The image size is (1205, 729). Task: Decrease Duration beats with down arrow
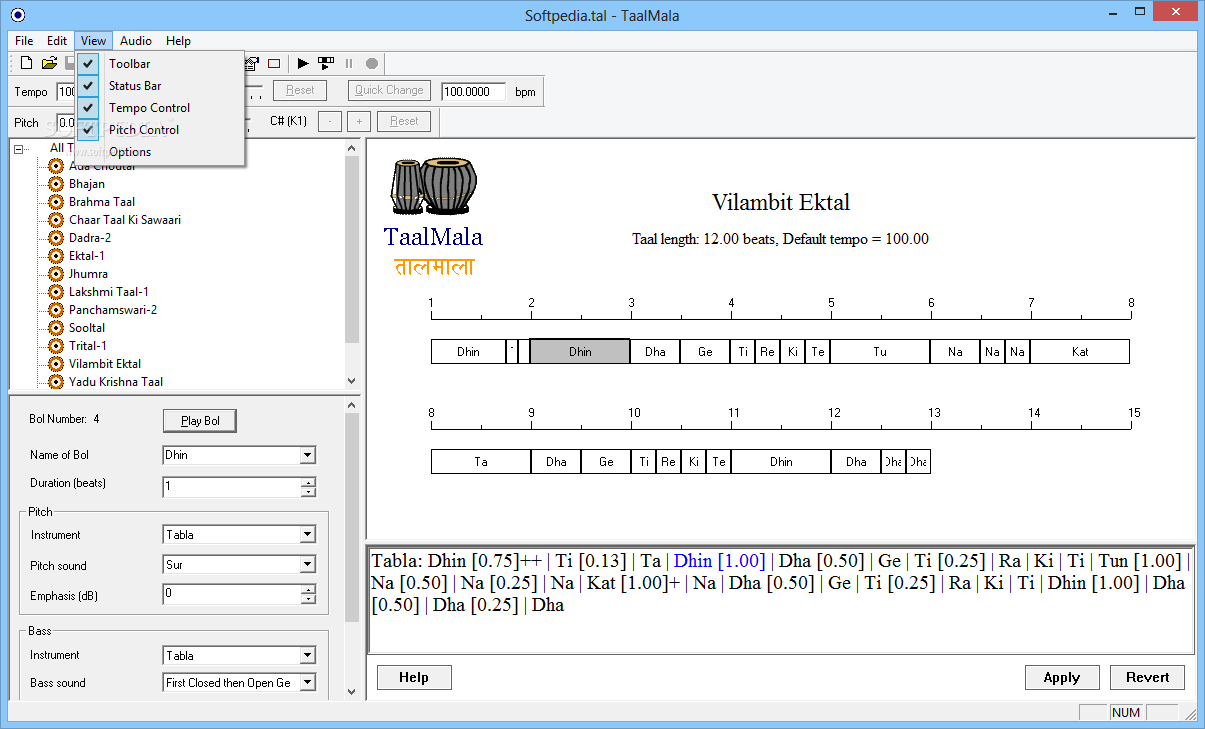point(308,492)
